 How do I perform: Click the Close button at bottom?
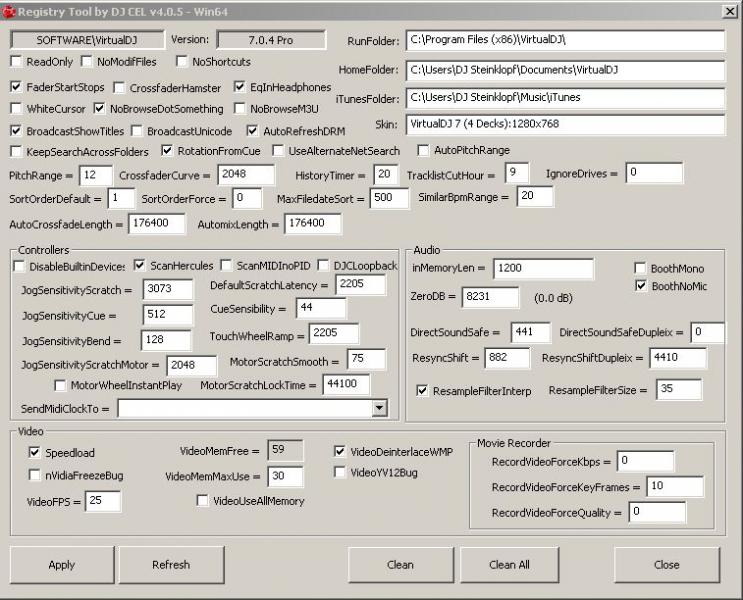click(x=667, y=564)
